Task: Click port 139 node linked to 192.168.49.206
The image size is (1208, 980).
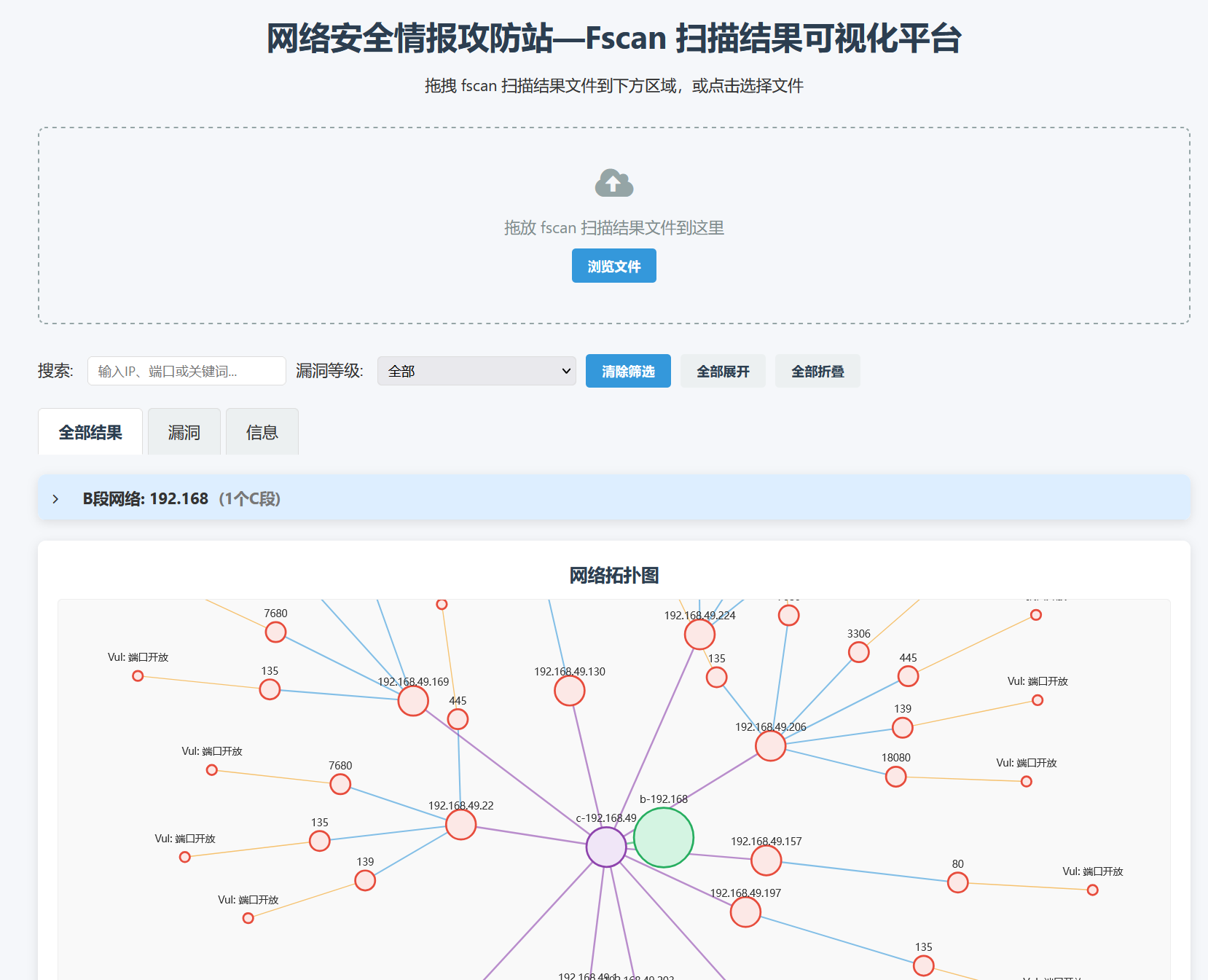Action: pos(903,727)
